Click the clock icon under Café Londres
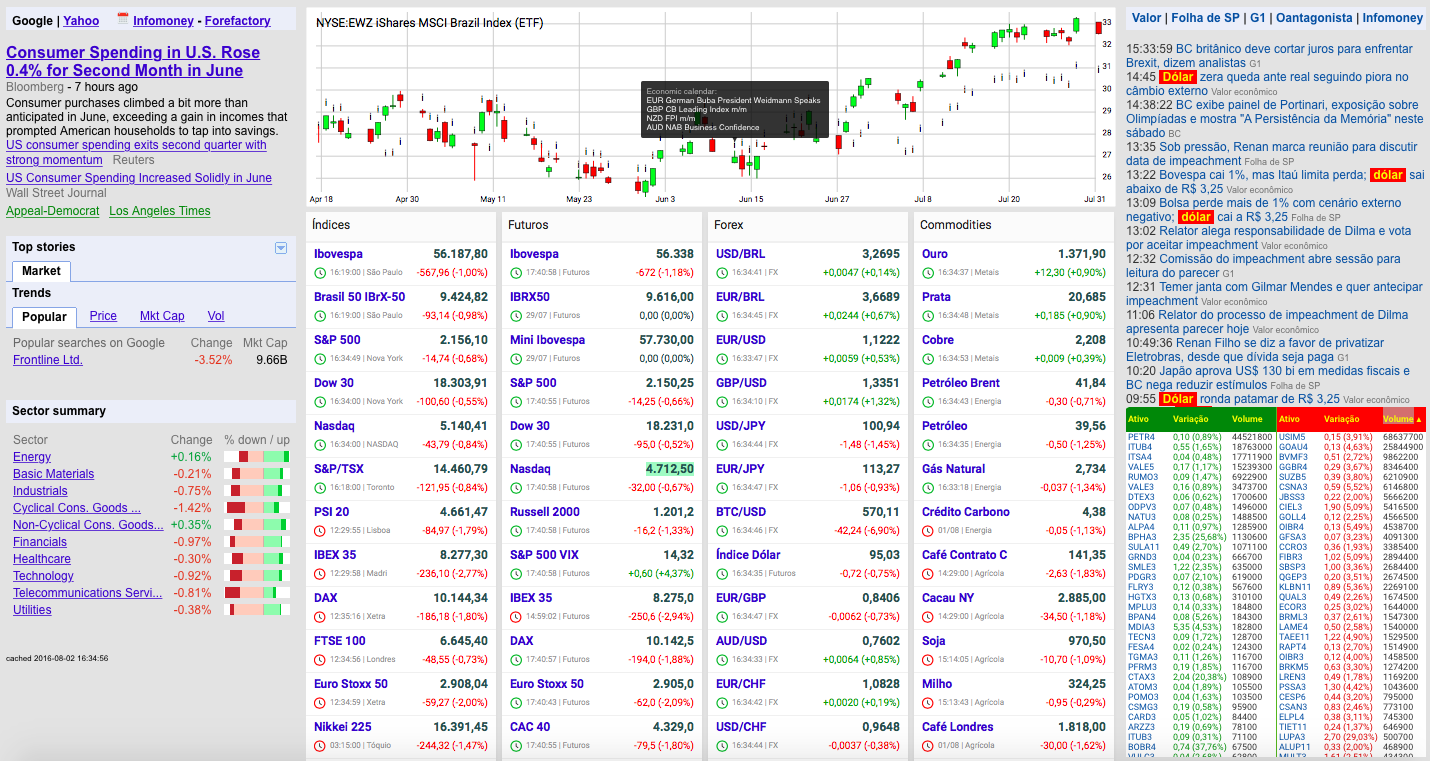1430x761 pixels. 928,745
